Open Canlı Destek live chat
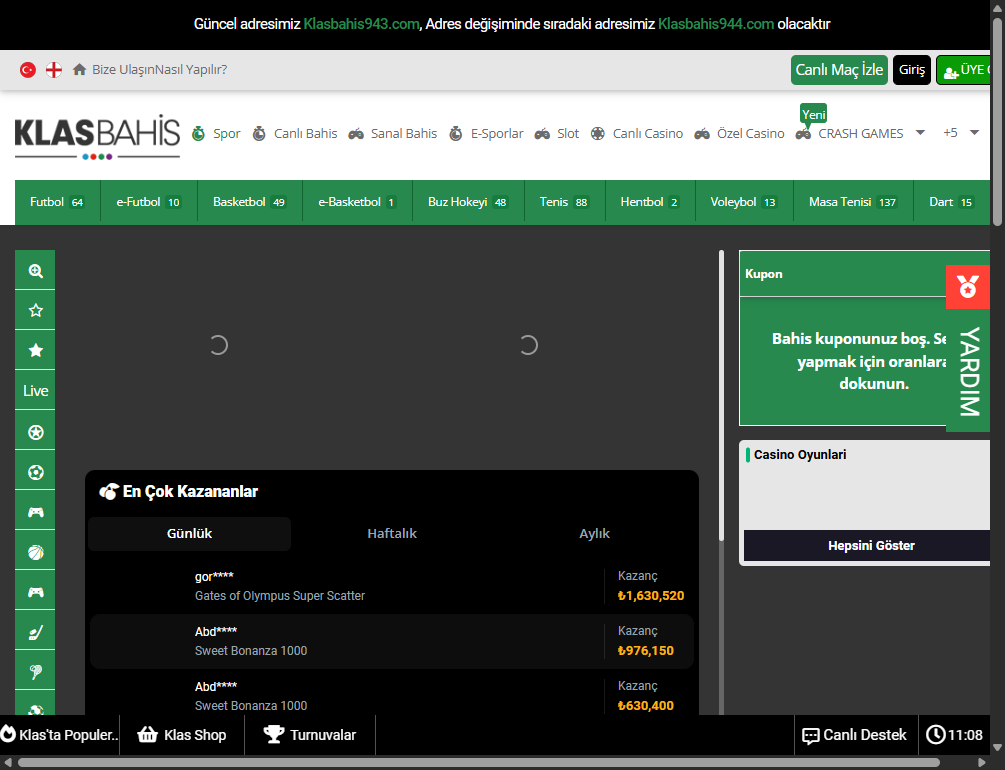This screenshot has width=1005, height=770. tap(855, 735)
